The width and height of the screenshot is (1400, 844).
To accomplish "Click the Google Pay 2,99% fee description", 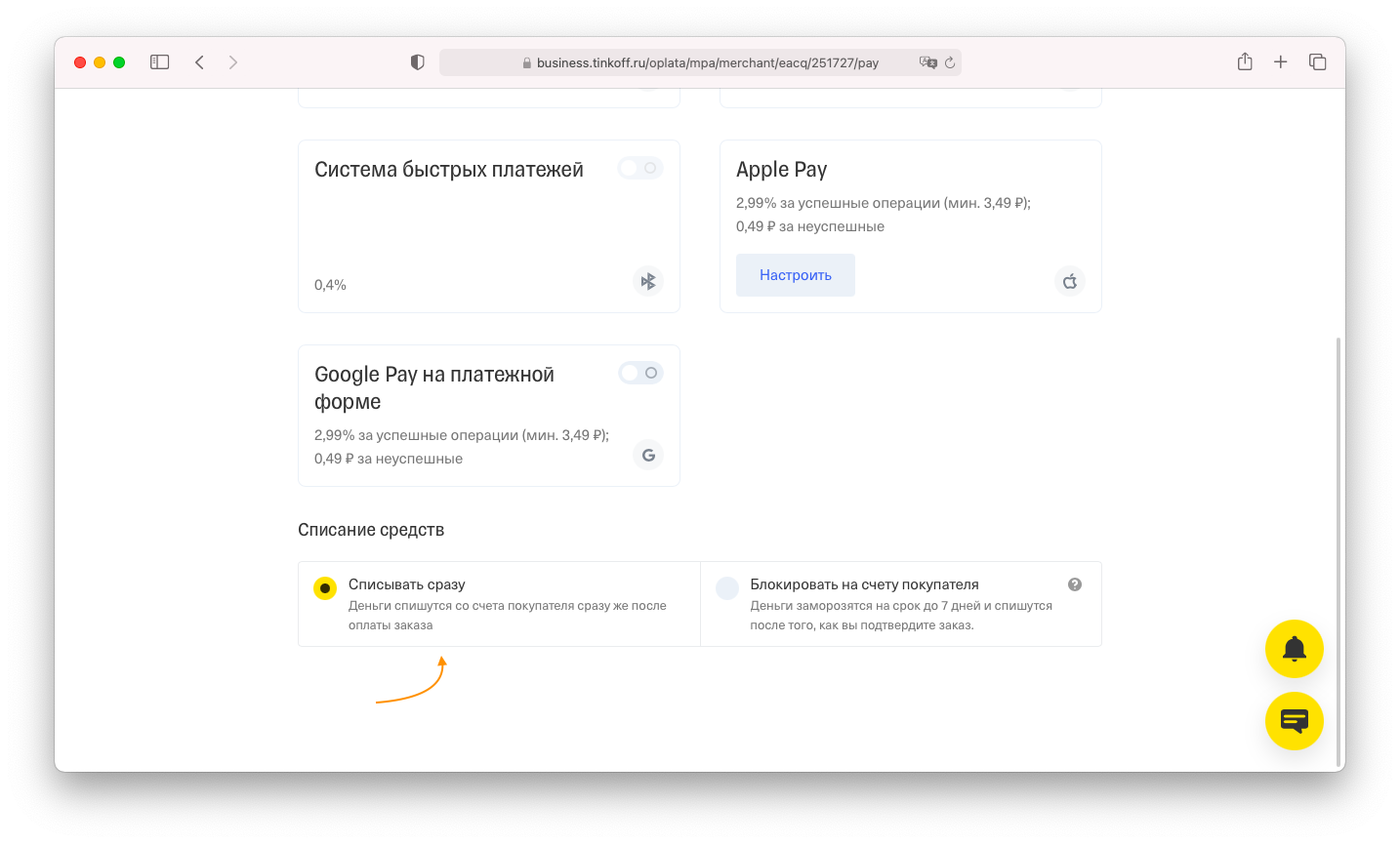I will [x=462, y=447].
